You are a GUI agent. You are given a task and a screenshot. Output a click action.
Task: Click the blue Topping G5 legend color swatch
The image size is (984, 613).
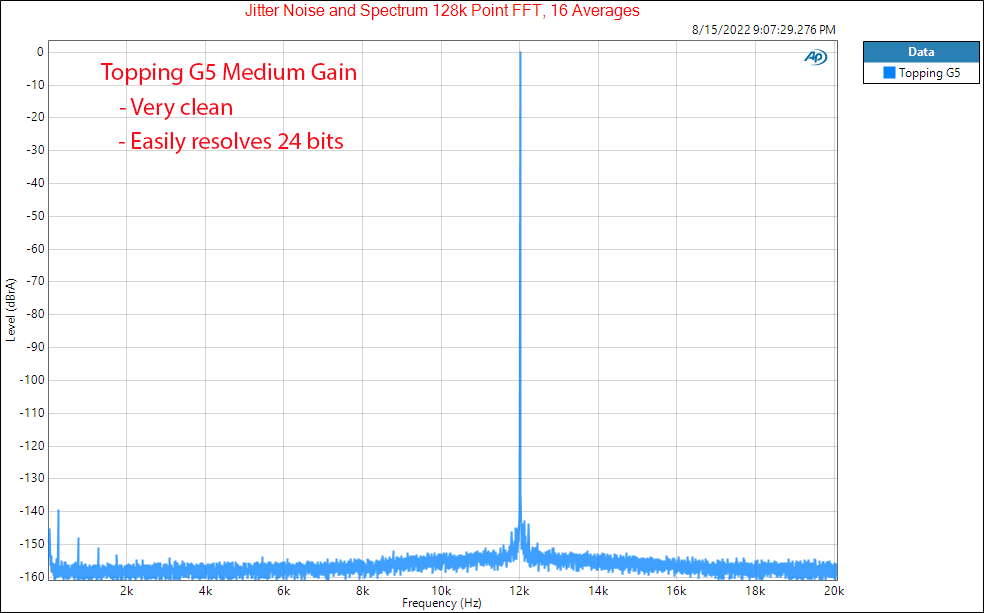coord(889,73)
